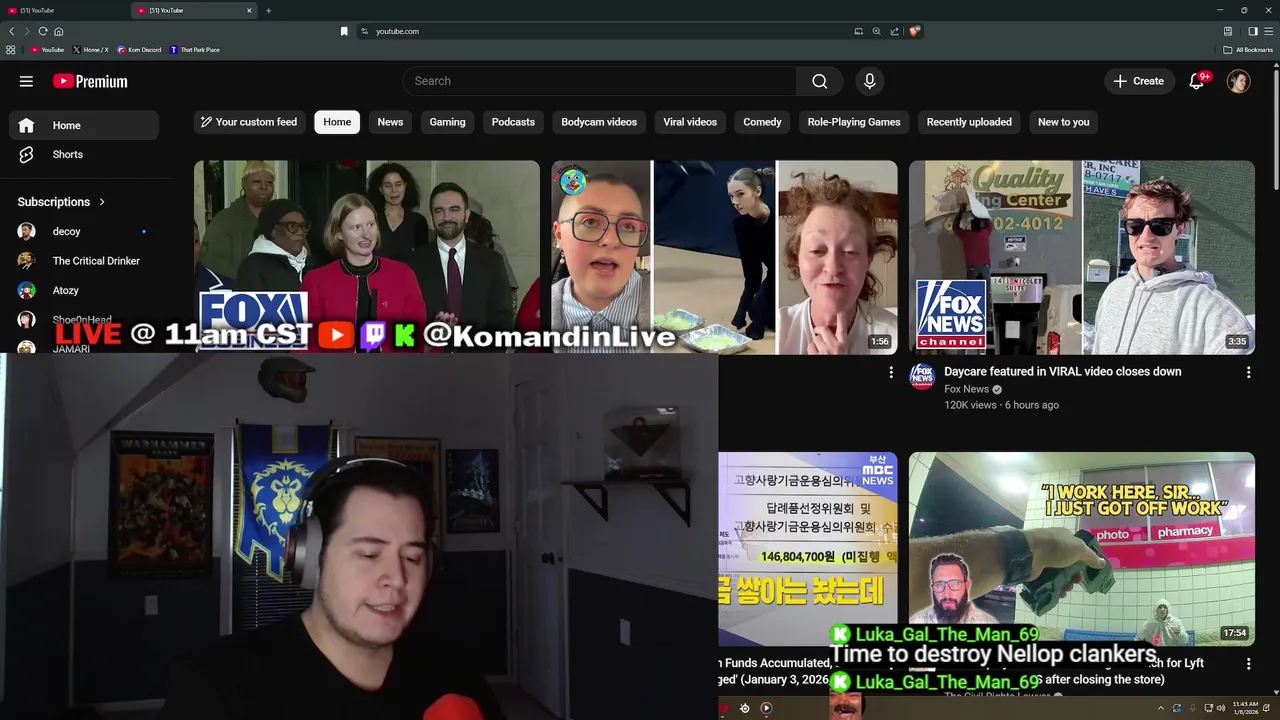
Task: Open the three-dot menu beside the Lyft video title
Action: pos(1248,663)
